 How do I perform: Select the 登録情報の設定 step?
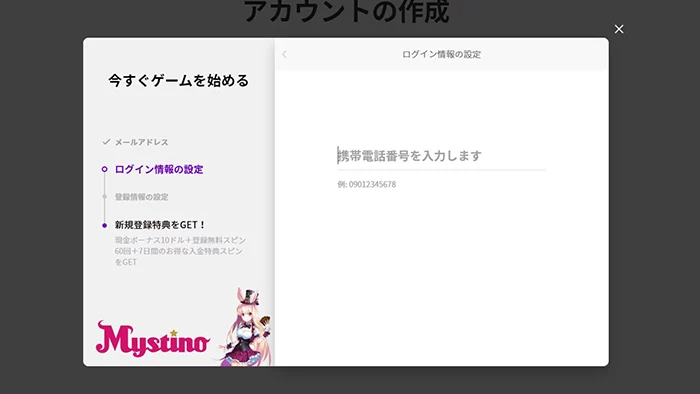[142, 197]
